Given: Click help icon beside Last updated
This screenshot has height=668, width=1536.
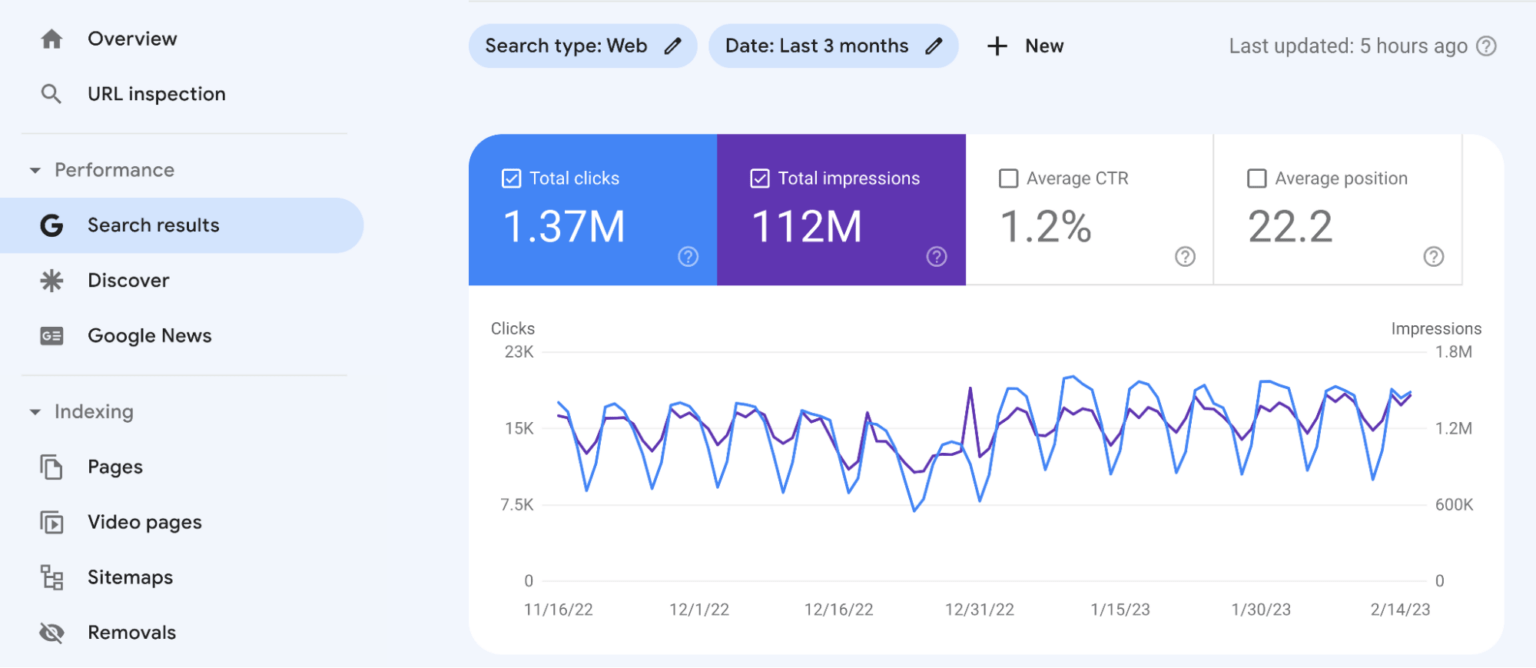Looking at the screenshot, I should coord(1487,46).
